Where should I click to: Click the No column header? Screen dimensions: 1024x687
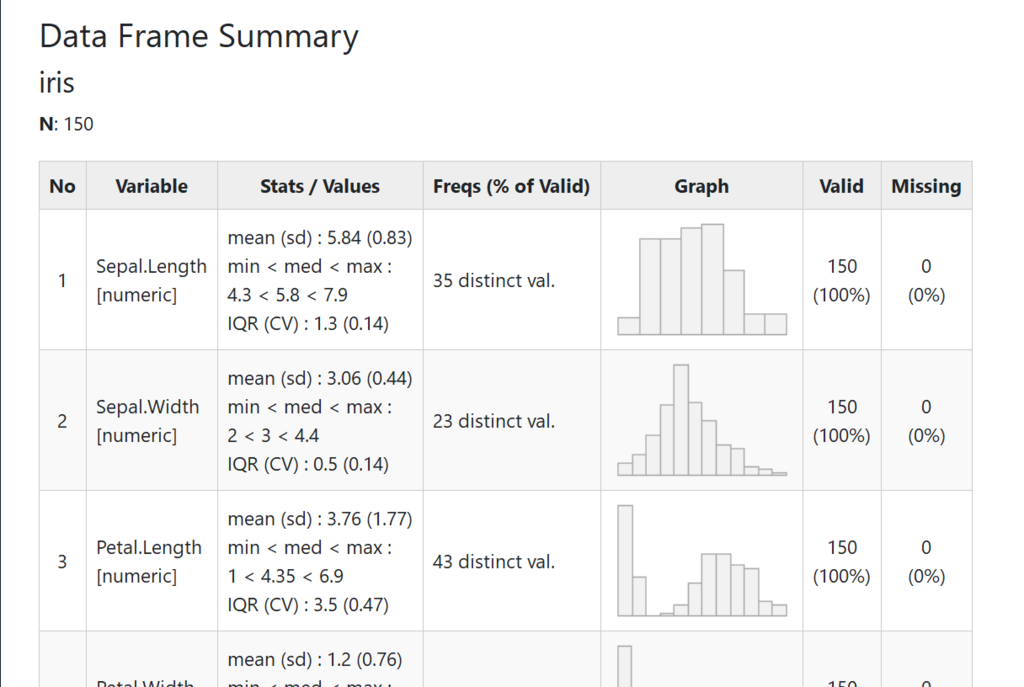pyautogui.click(x=63, y=186)
